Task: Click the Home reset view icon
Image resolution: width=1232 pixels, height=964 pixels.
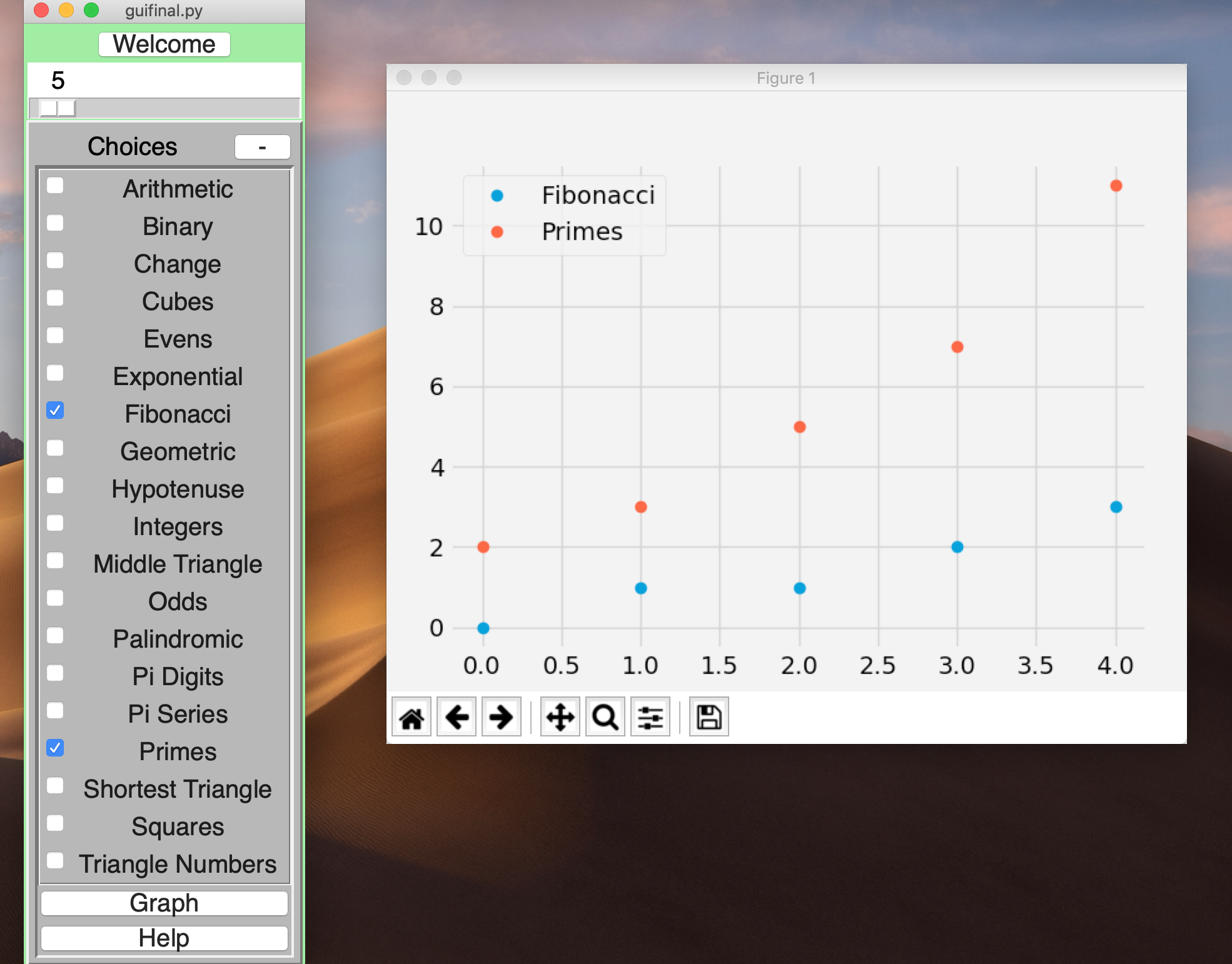Action: [x=412, y=717]
